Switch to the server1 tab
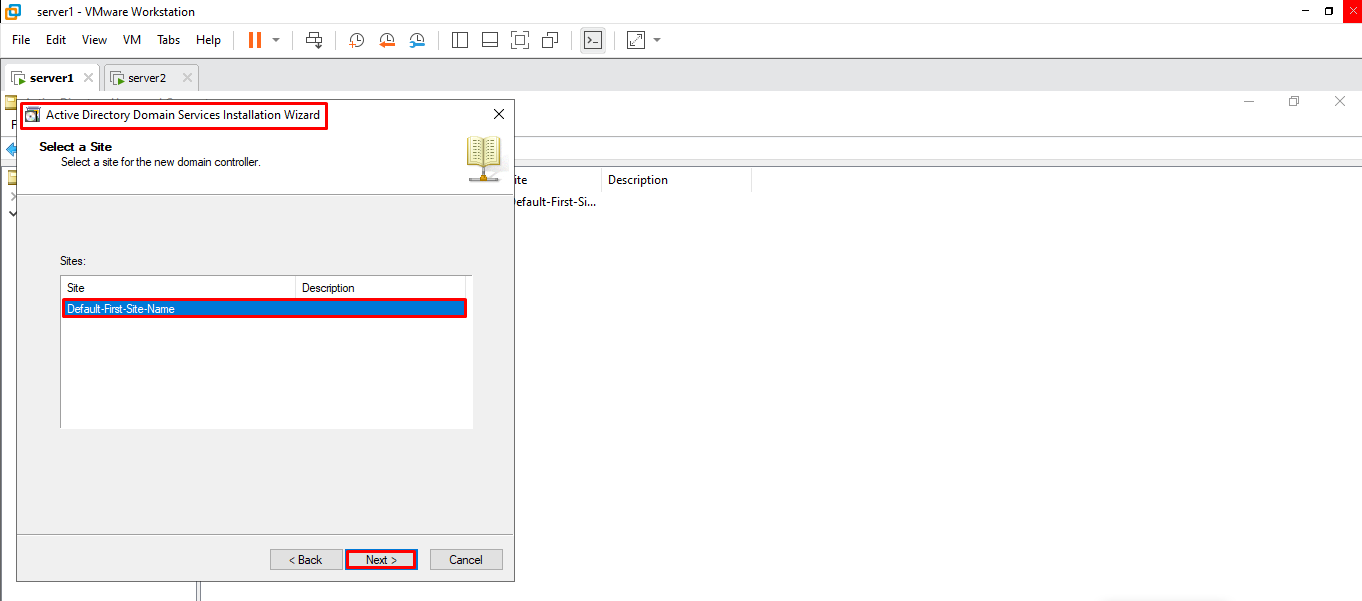This screenshot has height=601, width=1362. pos(52,78)
